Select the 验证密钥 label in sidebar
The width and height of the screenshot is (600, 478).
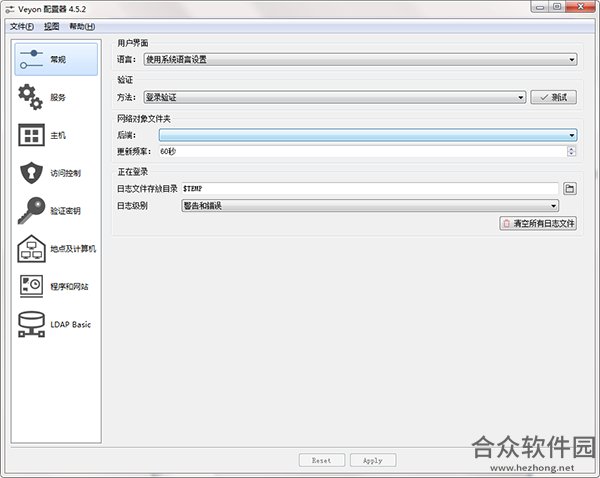point(66,211)
